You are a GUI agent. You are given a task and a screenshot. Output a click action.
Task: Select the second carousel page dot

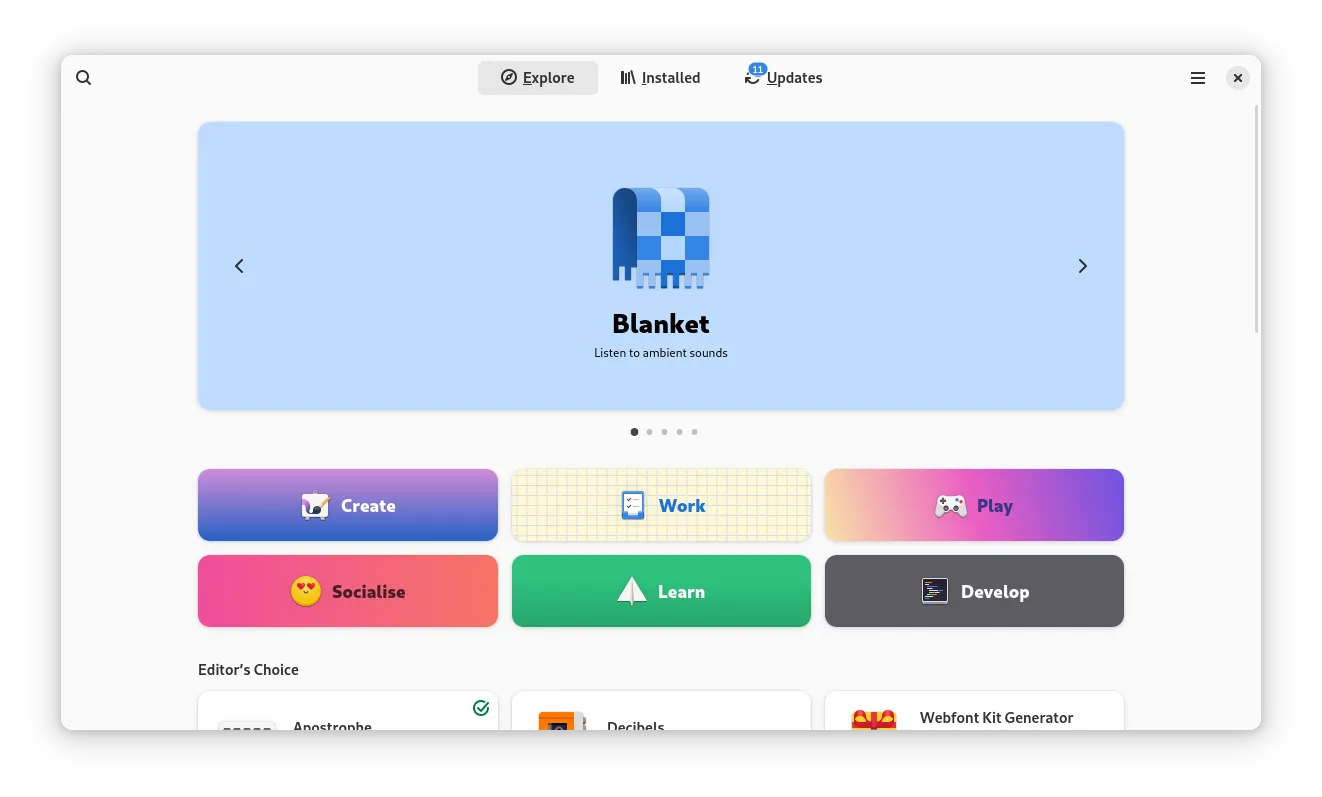pos(649,432)
